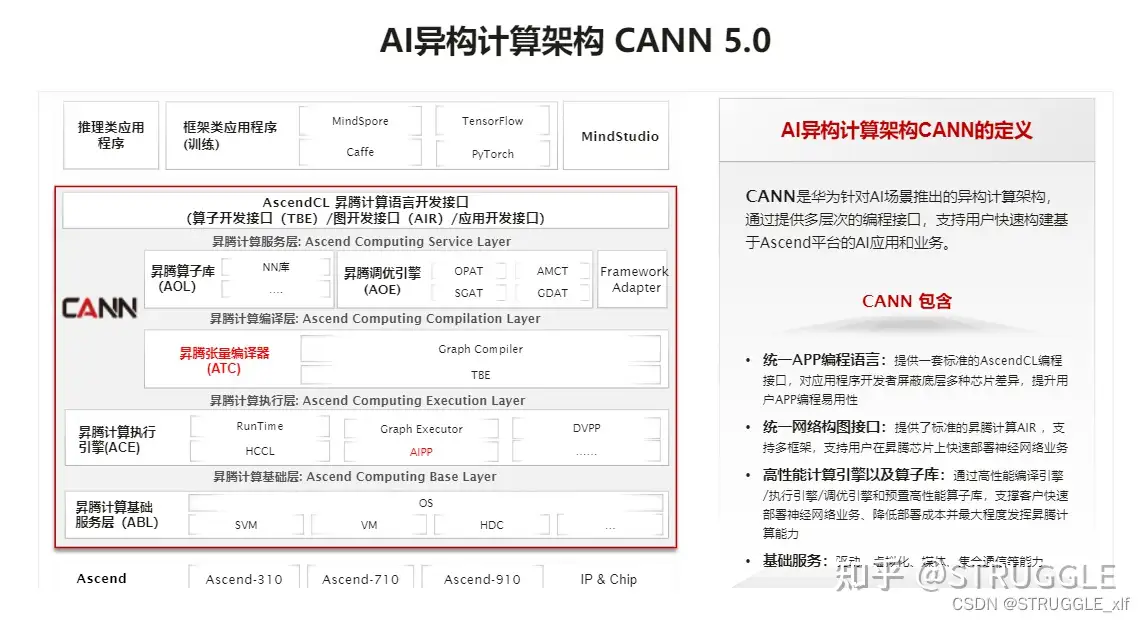Select the Ascend-910 chip box

(482, 579)
